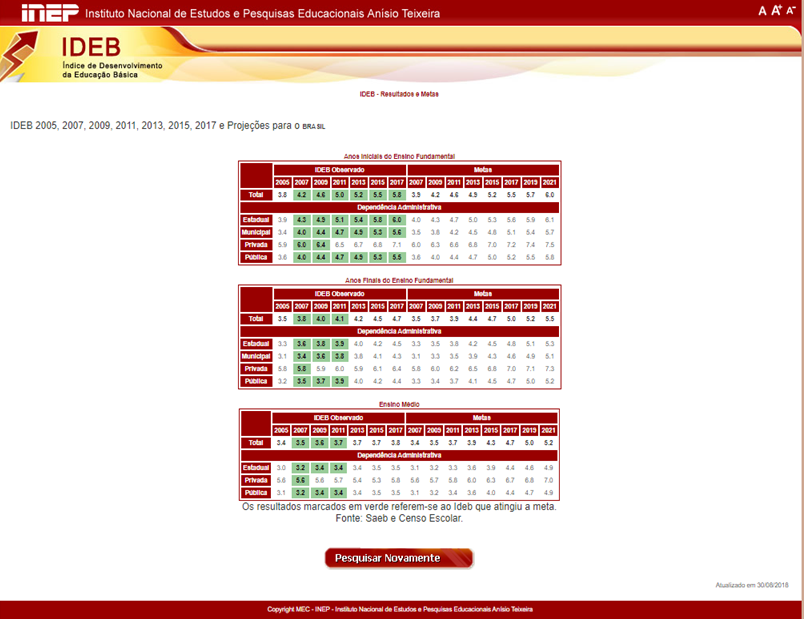Click the IDEB - Resultados e Metas heading
804x619 pixels.
pyautogui.click(x=399, y=94)
